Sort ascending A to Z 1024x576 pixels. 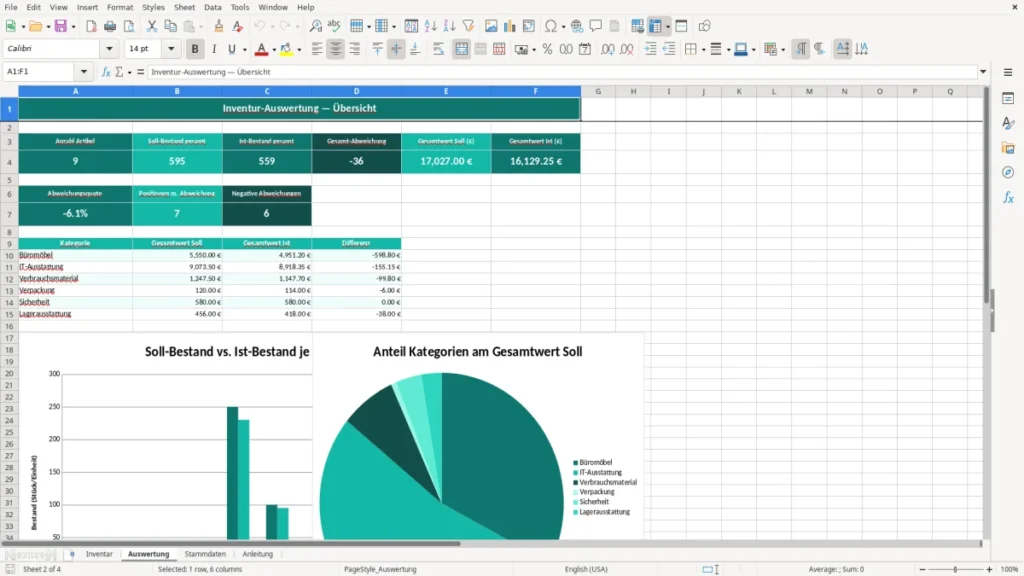(430, 26)
